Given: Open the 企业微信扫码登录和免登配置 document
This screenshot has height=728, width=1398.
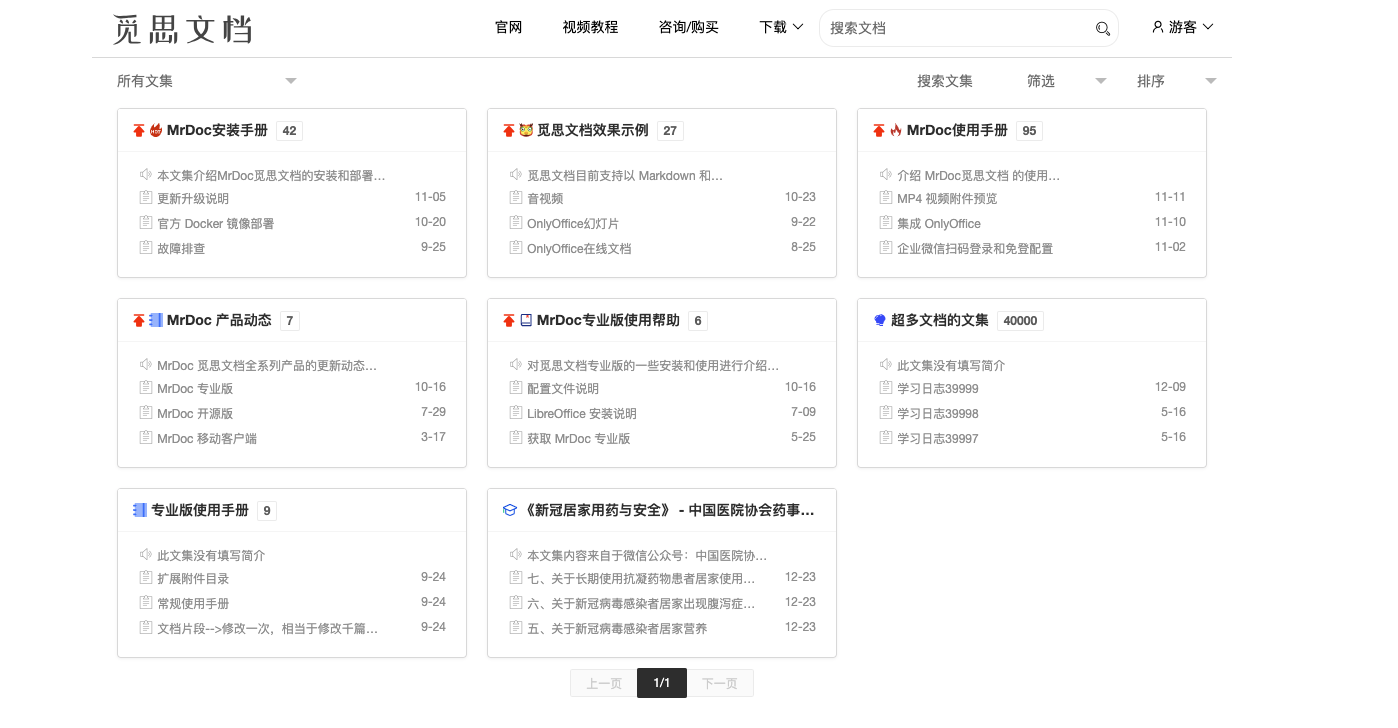Looking at the screenshot, I should [x=975, y=248].
